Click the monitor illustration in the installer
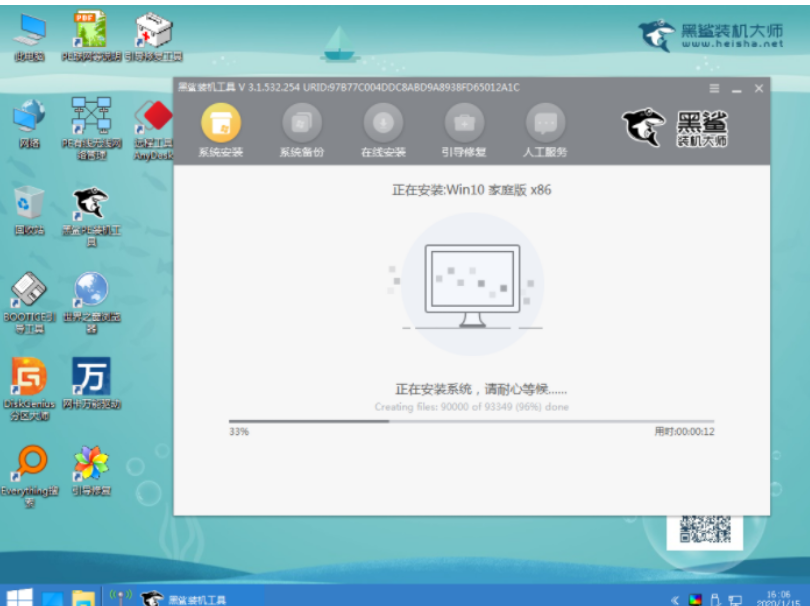Image resolution: width=810 pixels, height=606 pixels. 472,286
